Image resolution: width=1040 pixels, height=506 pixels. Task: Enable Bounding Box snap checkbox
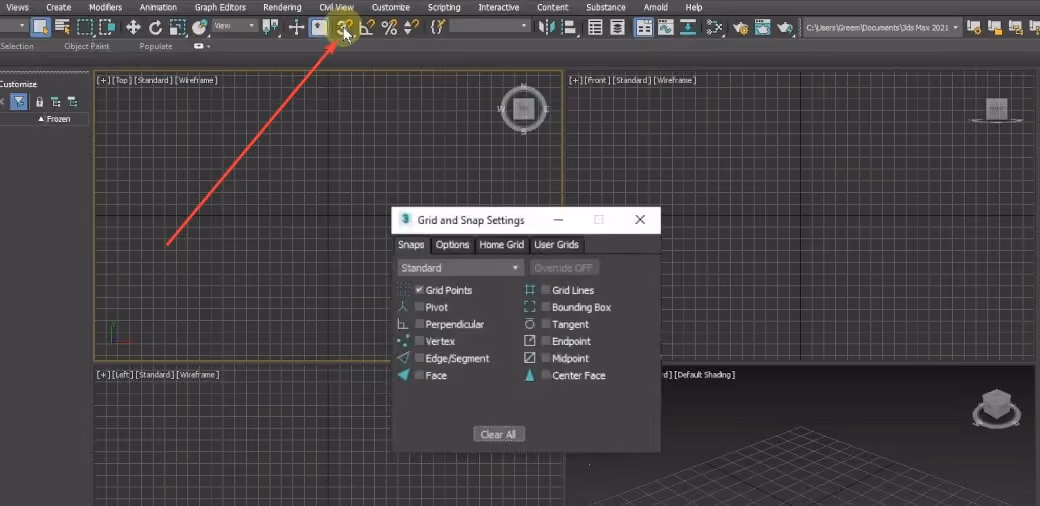pos(546,307)
